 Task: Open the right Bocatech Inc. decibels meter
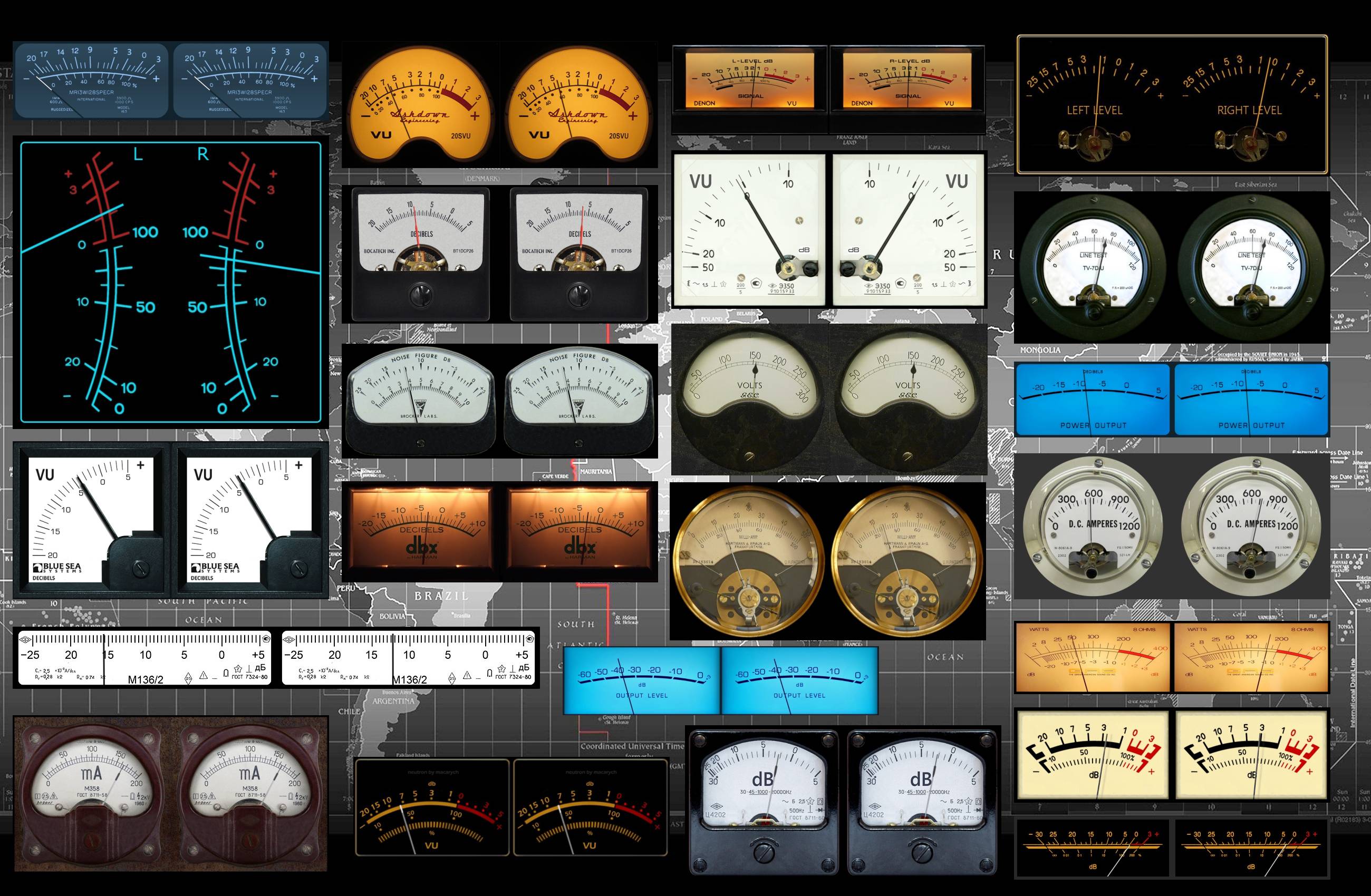579,254
